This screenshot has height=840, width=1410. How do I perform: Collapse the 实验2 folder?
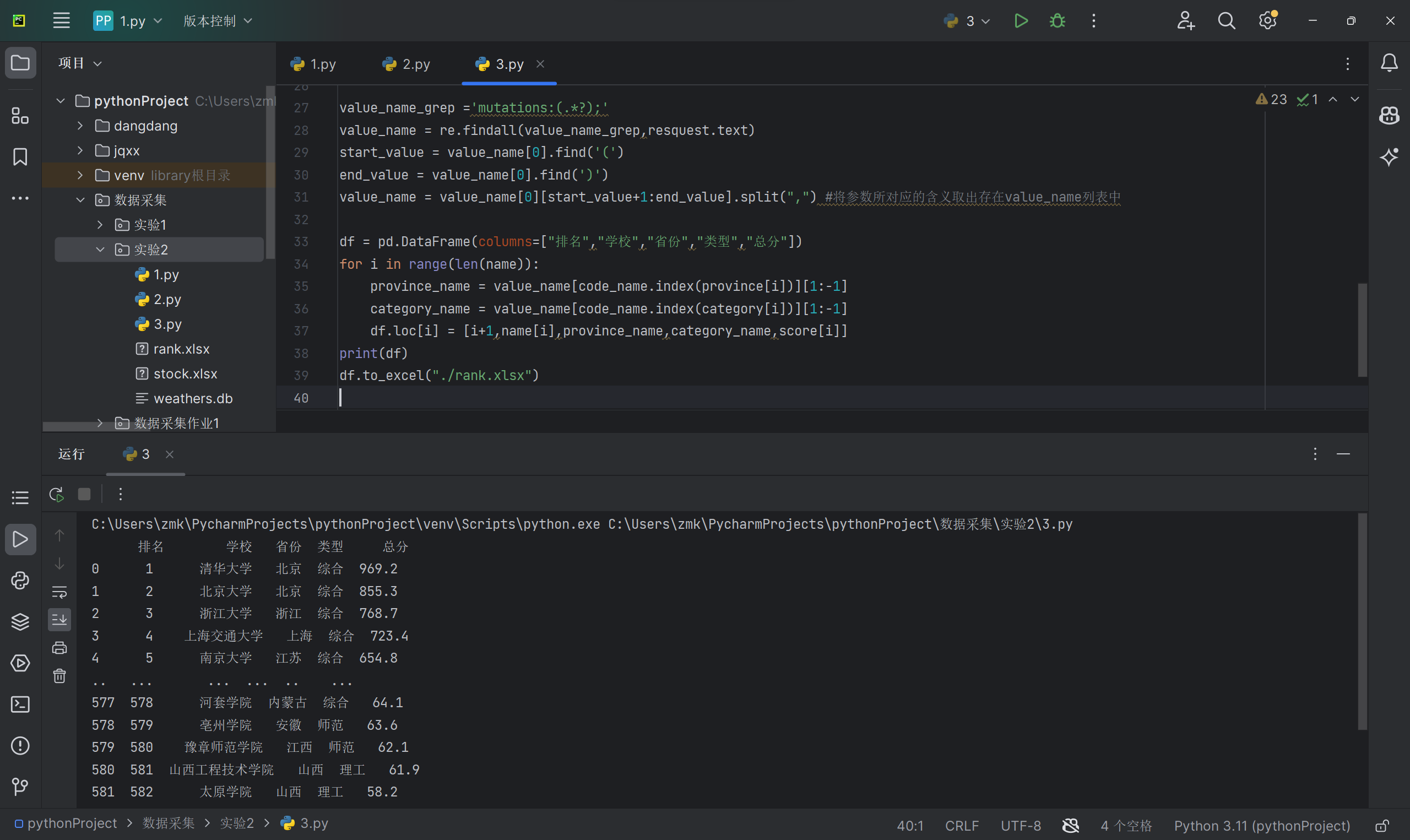click(100, 250)
